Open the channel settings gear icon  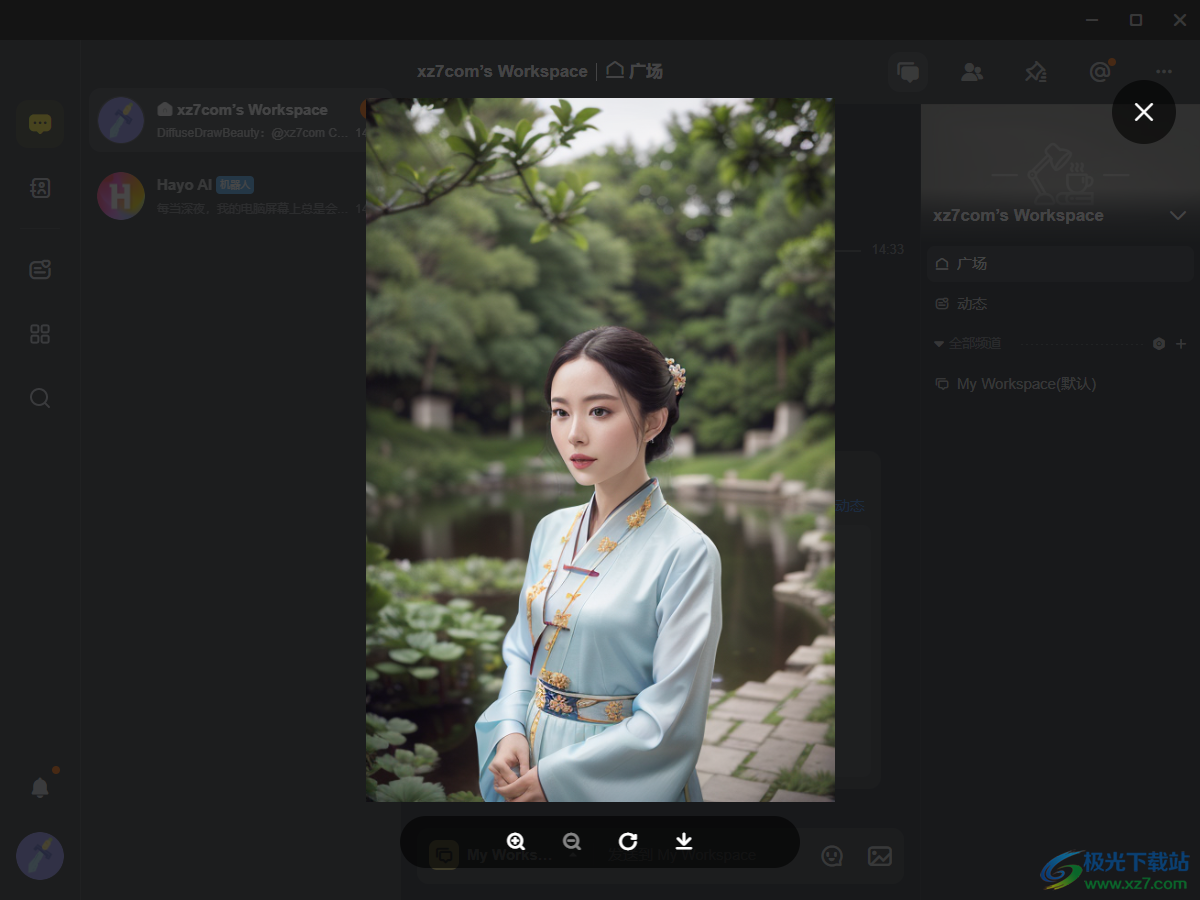(1159, 344)
